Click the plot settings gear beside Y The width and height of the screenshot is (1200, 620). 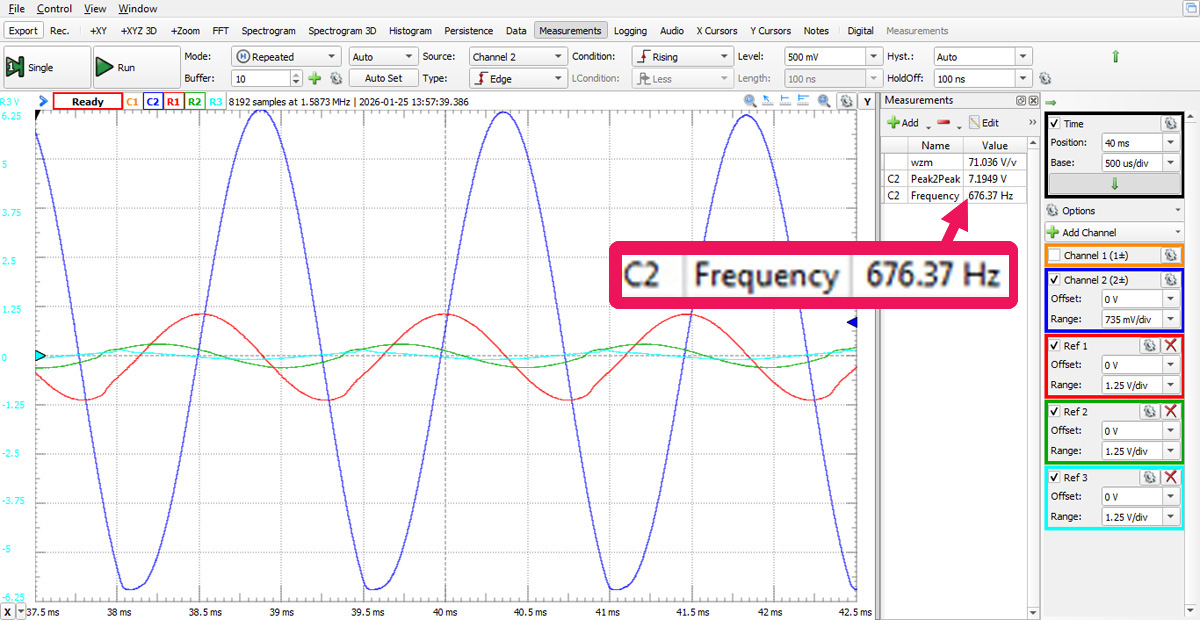pos(846,101)
